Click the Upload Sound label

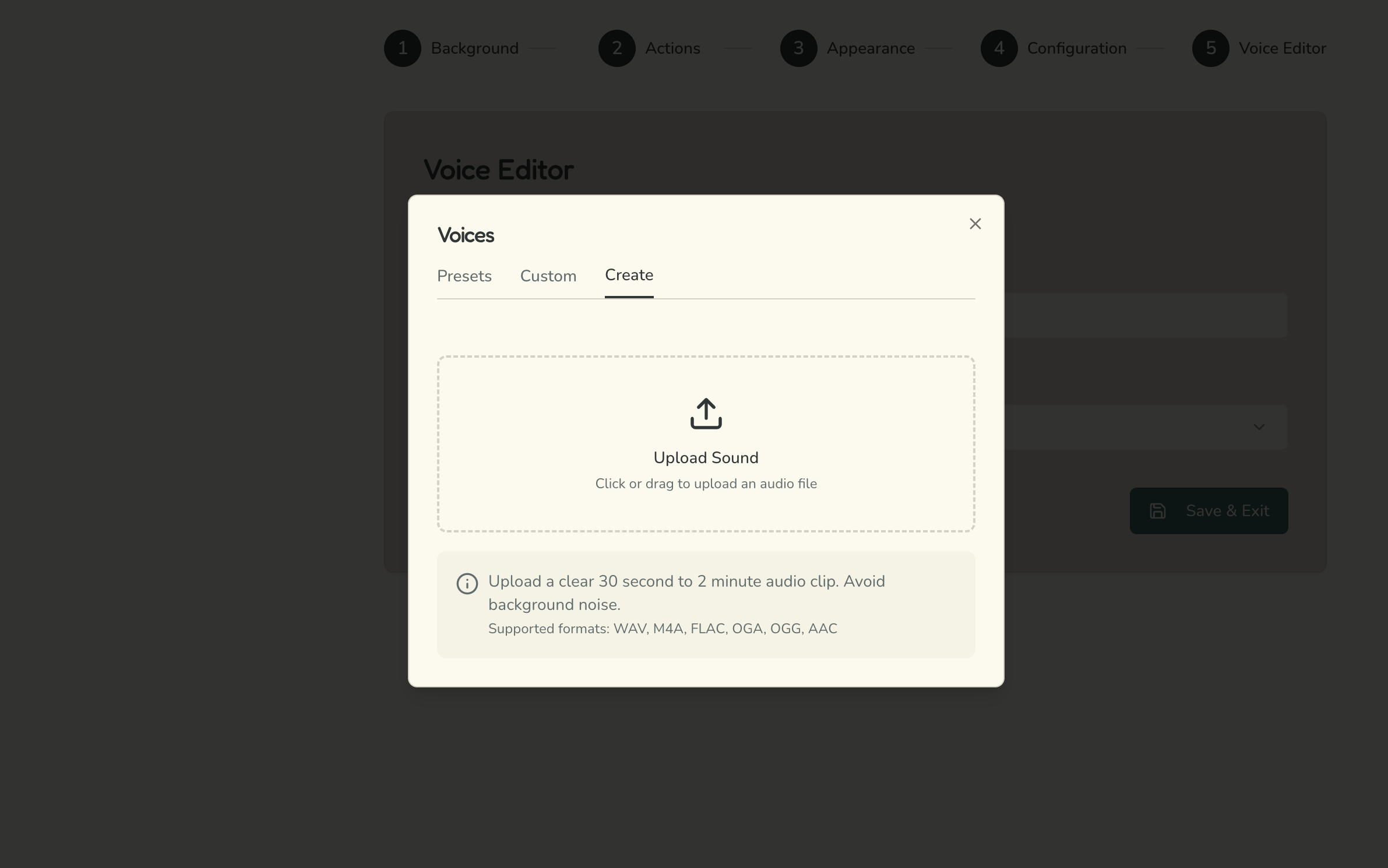coord(706,458)
